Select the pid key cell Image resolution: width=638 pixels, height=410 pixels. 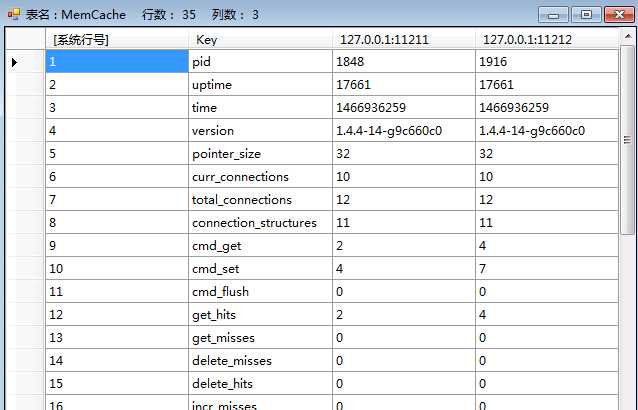tap(260, 62)
